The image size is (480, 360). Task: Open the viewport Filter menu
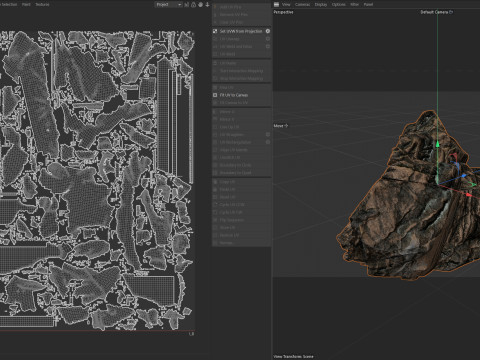point(354,5)
